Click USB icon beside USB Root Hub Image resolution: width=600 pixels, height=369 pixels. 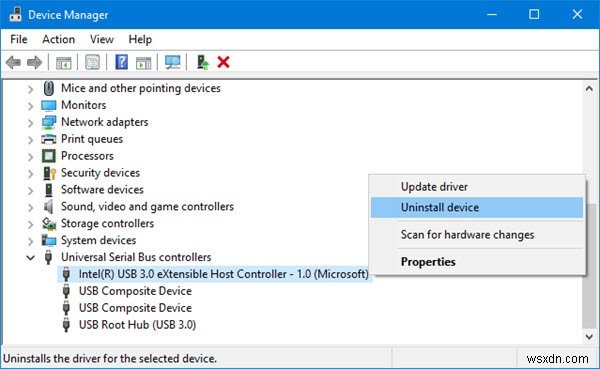tap(66, 325)
